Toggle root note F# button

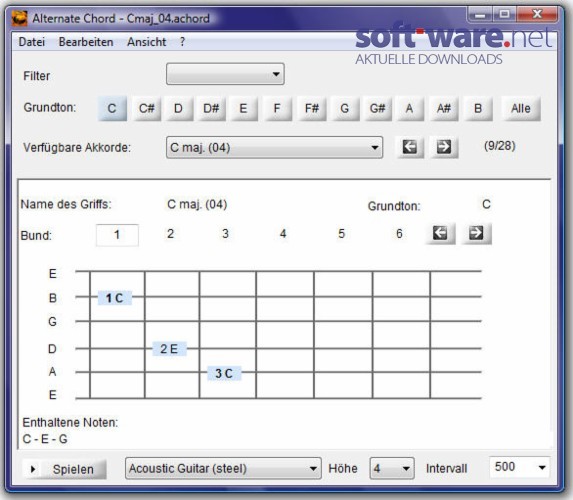pyautogui.click(x=312, y=108)
